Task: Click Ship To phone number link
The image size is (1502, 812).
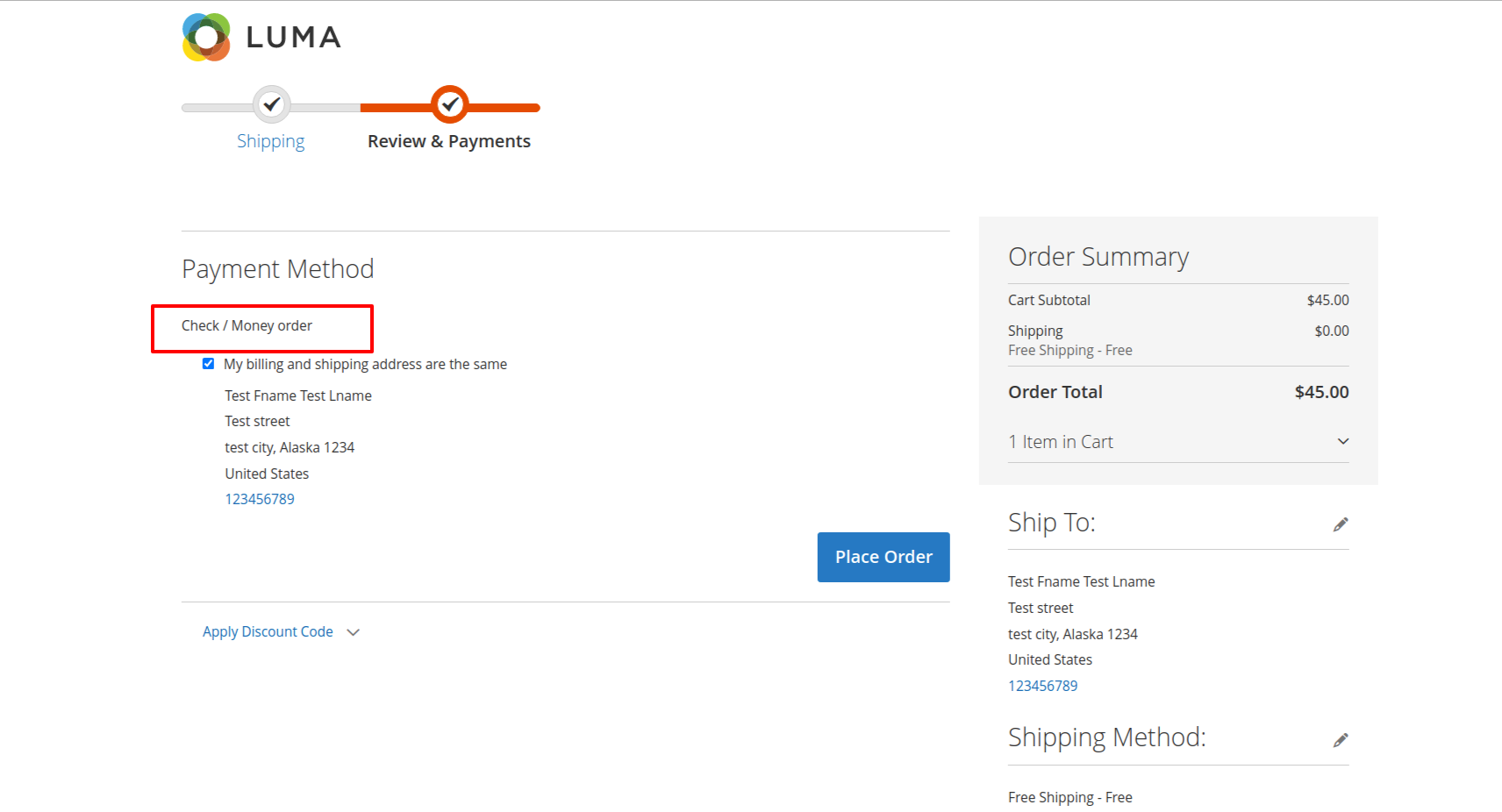Action: pyautogui.click(x=1042, y=686)
